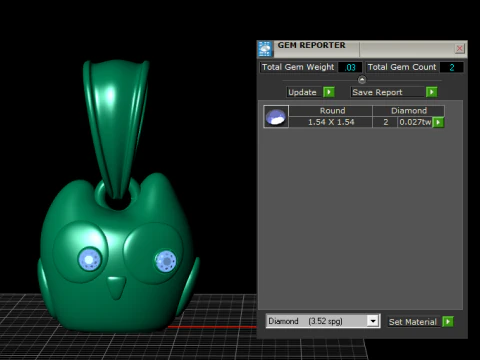Click the GEM REPORTER title bar text

click(311, 45)
